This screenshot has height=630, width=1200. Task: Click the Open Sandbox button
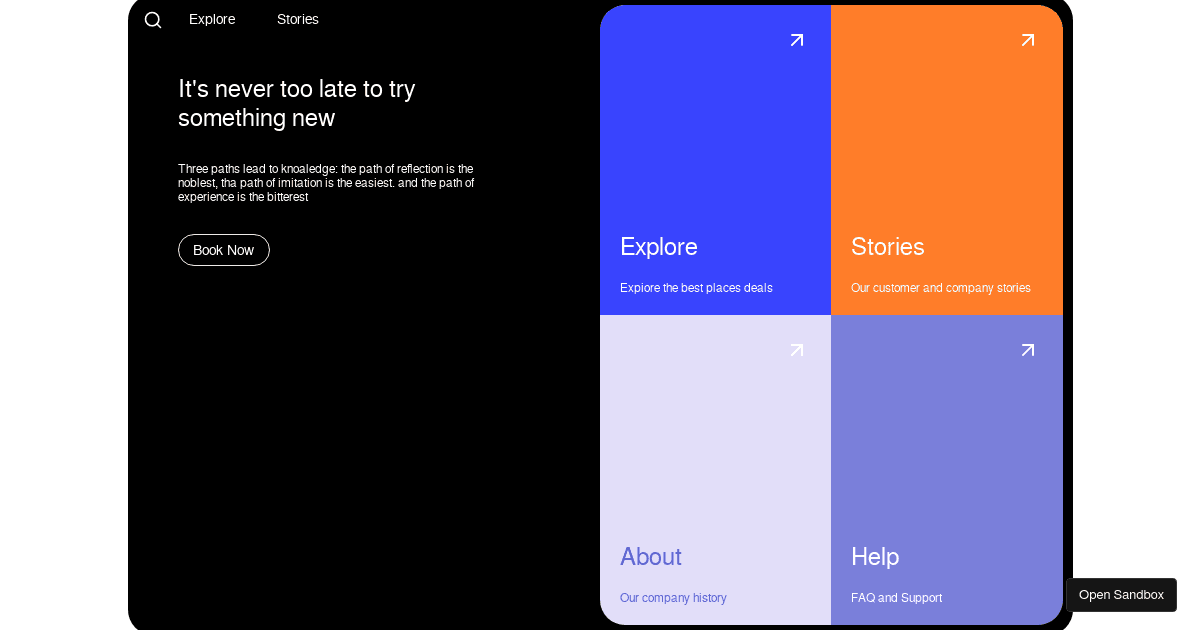click(x=1121, y=595)
